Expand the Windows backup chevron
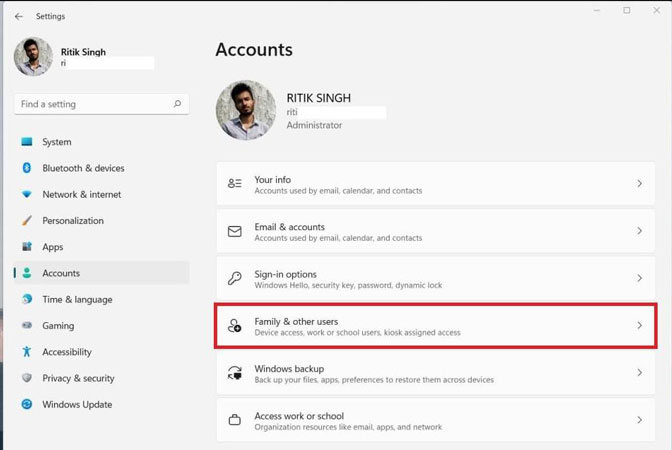This screenshot has height=450, width=672. (x=639, y=373)
